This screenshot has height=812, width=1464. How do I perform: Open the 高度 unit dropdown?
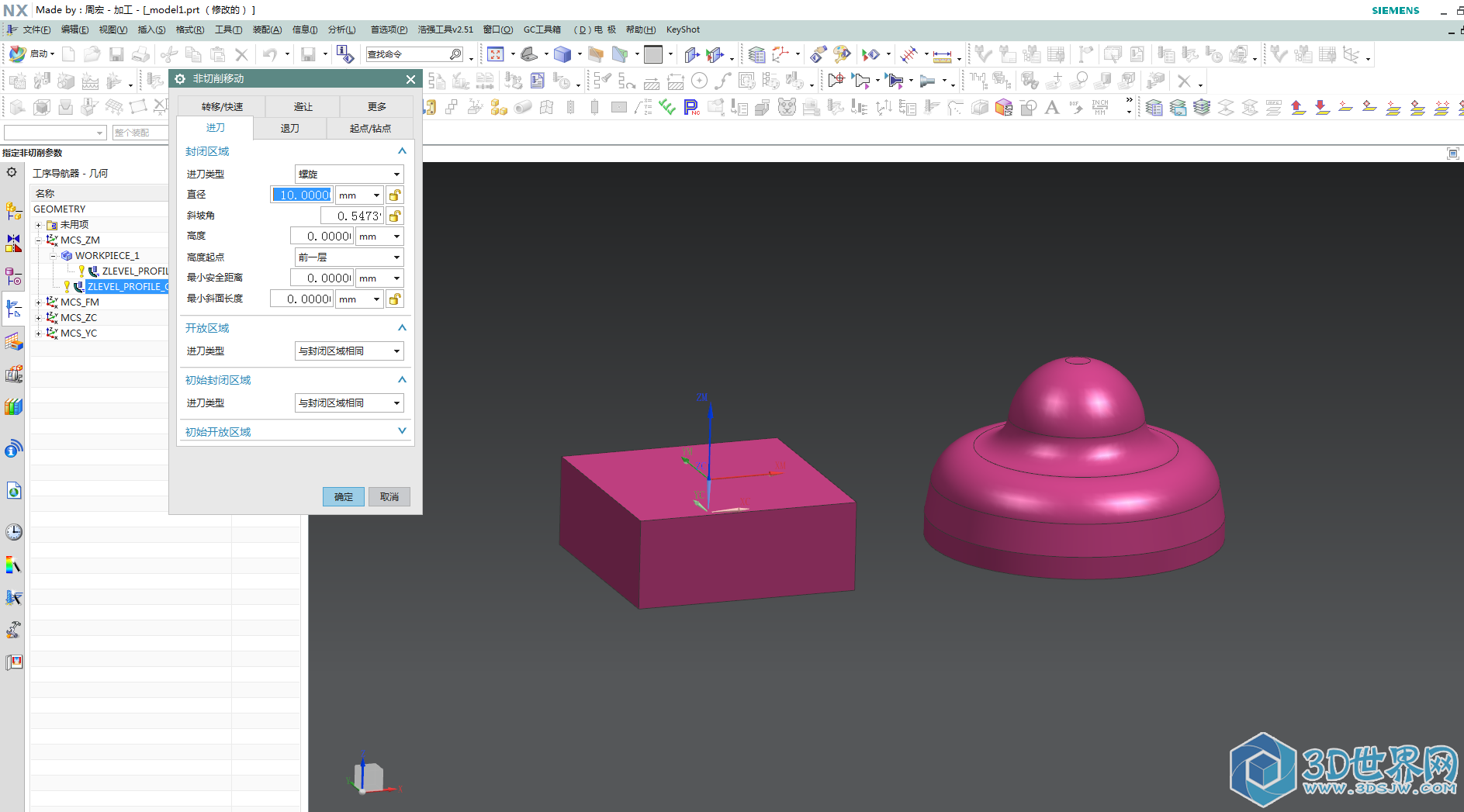point(380,237)
